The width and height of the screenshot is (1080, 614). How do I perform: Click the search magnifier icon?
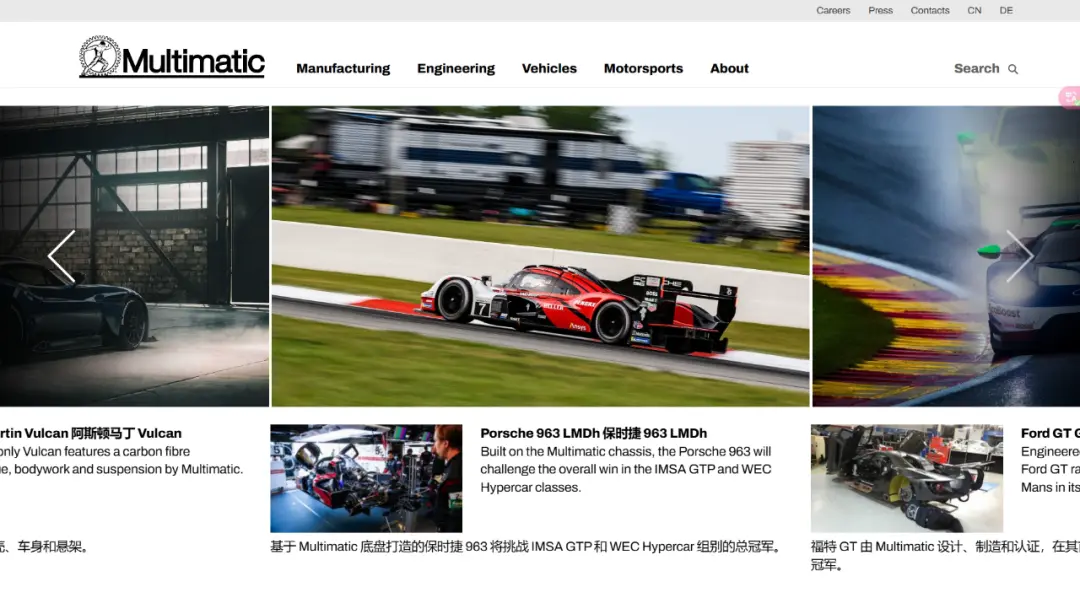1012,69
